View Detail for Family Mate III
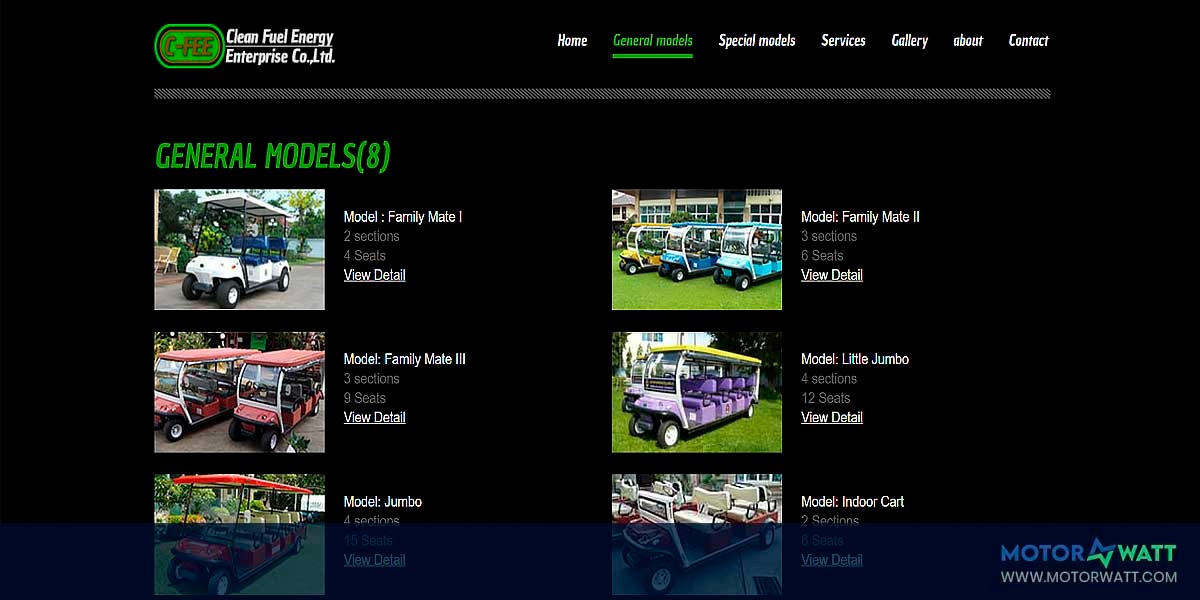The image size is (1200, 600). click(374, 418)
